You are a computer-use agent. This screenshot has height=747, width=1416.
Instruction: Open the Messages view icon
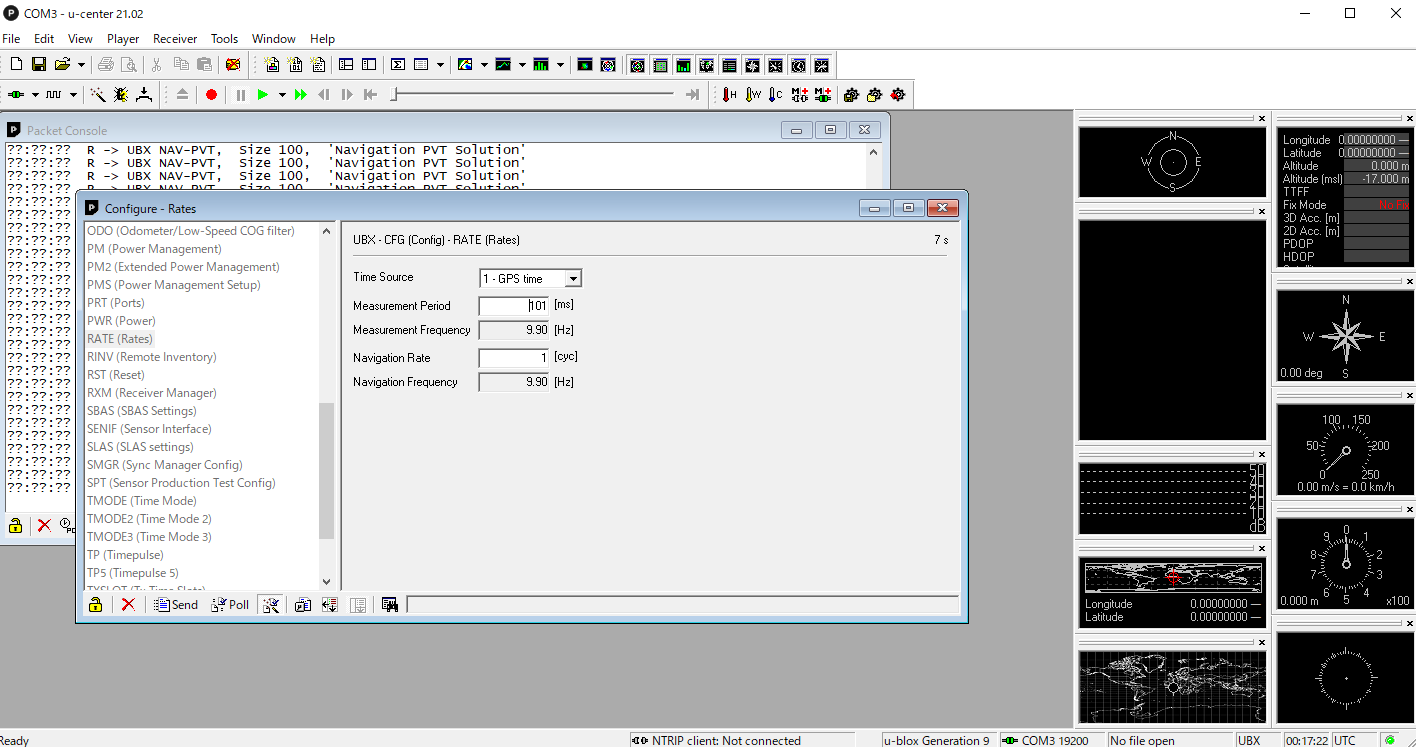[x=346, y=64]
